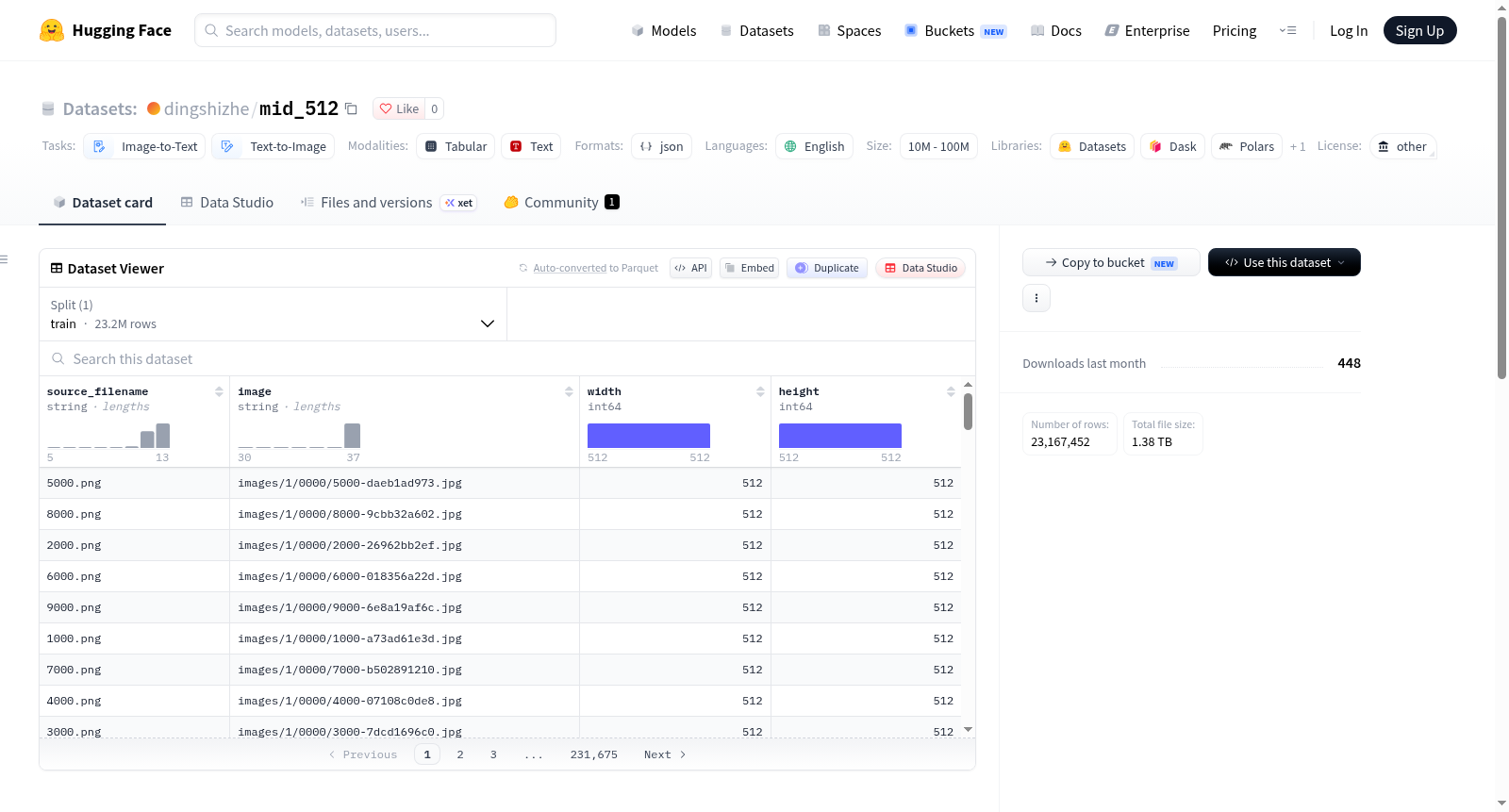Viewport: 1509px width, 812px height.
Task: Copy dataset name with the copy icon
Action: point(351,108)
